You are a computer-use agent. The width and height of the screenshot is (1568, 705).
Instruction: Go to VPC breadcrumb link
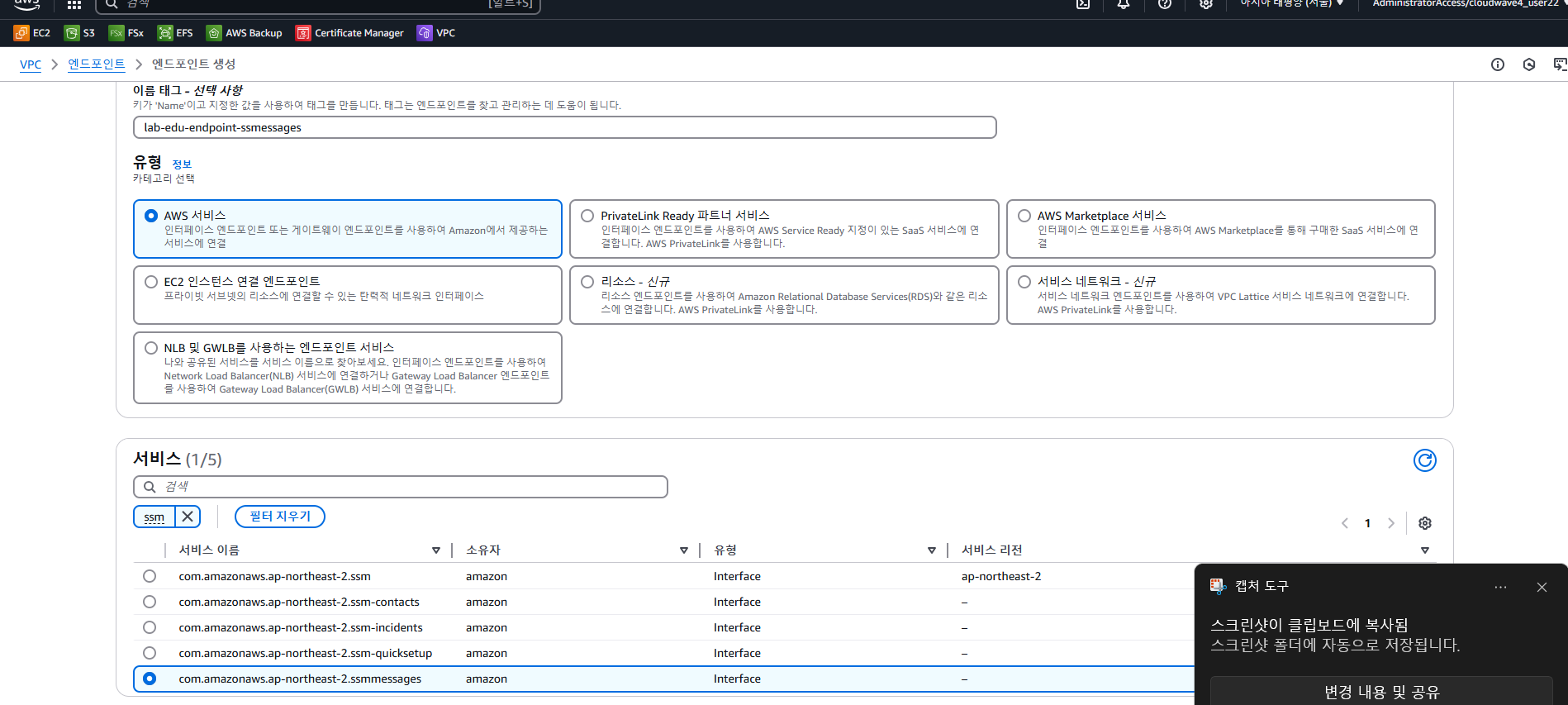pyautogui.click(x=31, y=64)
